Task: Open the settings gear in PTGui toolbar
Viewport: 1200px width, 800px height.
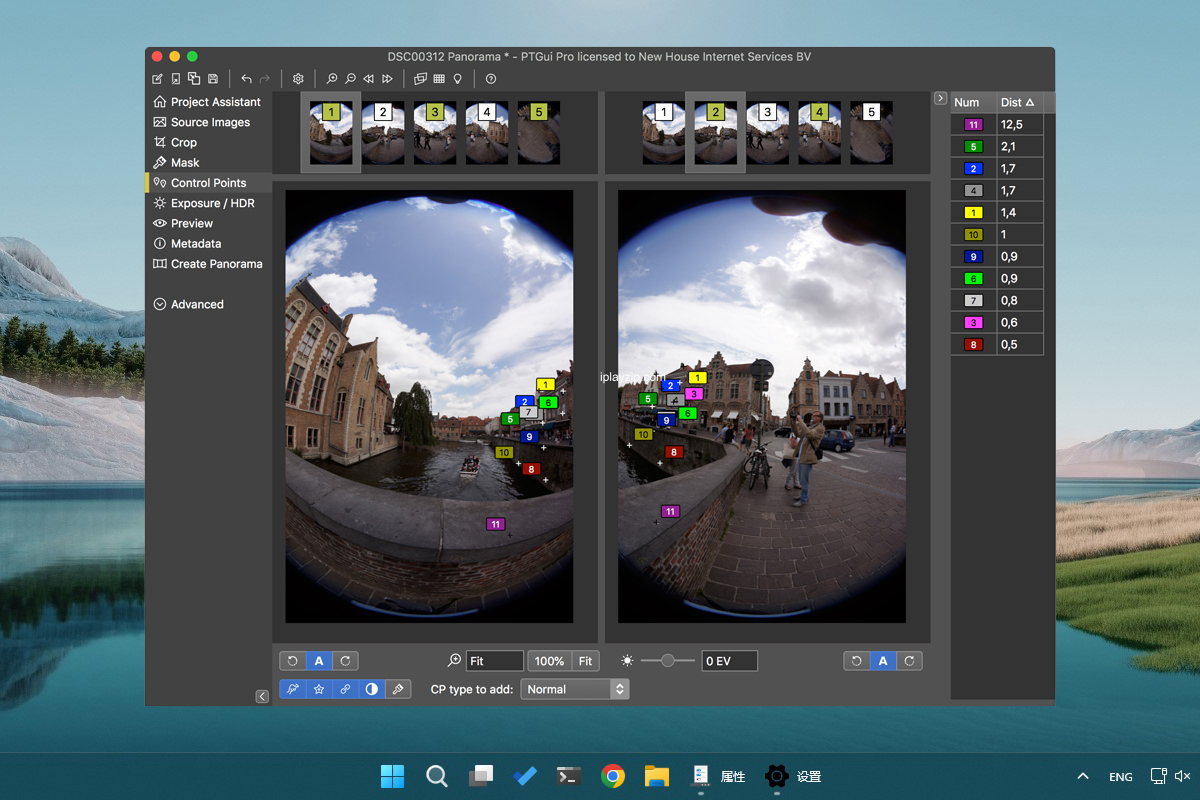Action: (298, 79)
